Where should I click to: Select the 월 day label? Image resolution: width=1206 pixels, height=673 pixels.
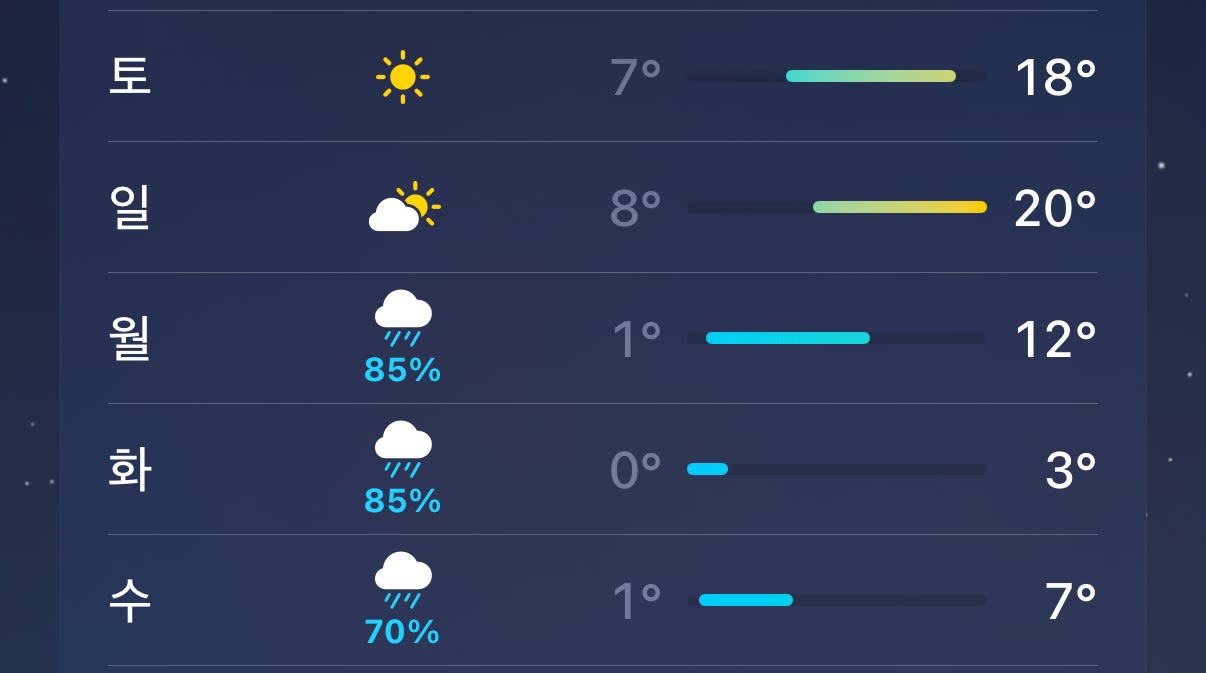point(130,339)
